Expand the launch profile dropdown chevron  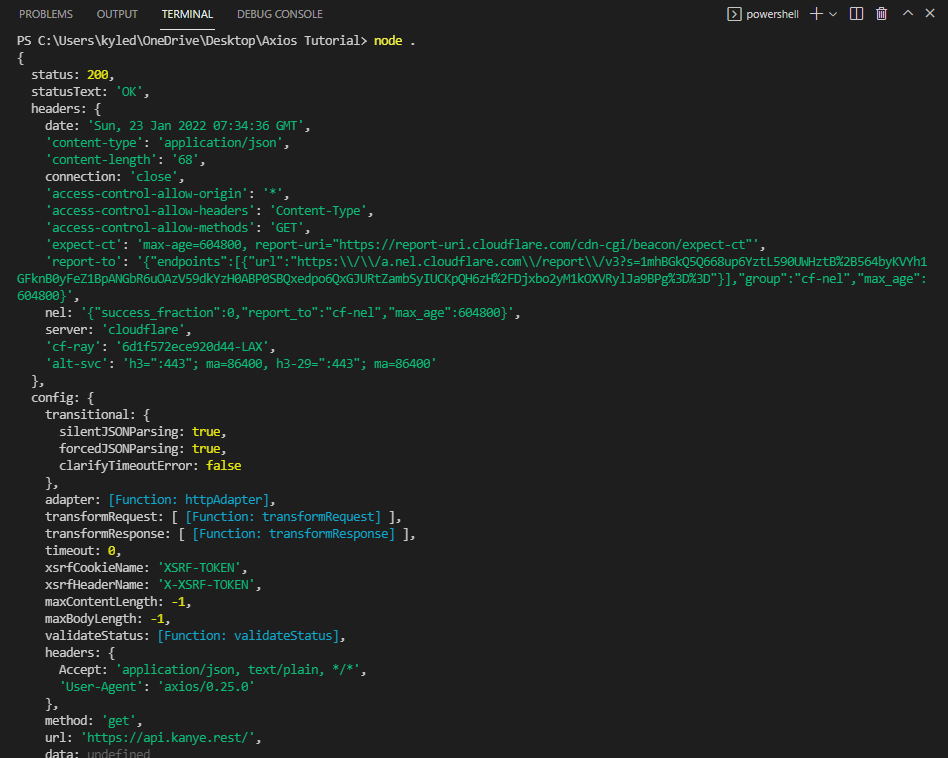[x=833, y=14]
